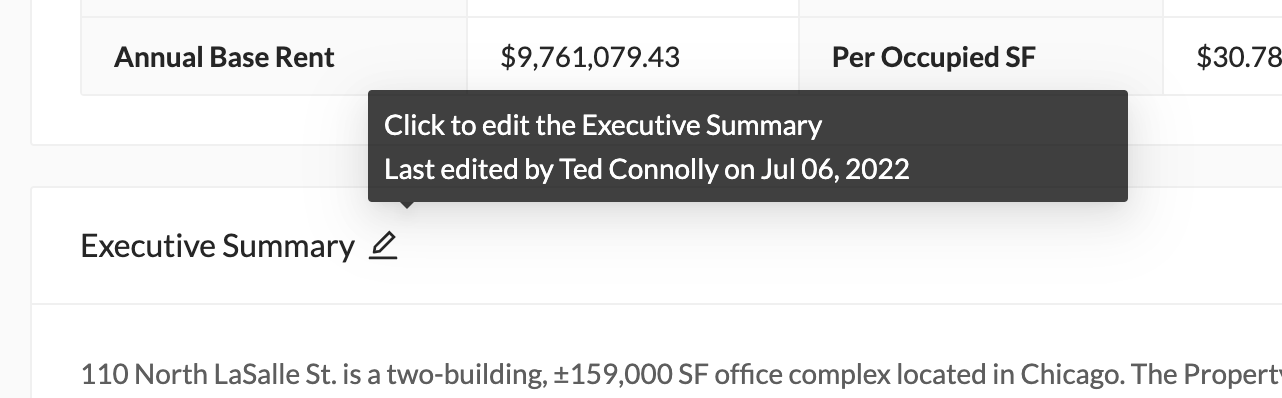Click the "Click to edit the Executive Summary" tooltip line
Viewport: 1282px width, 398px height.
click(603, 126)
